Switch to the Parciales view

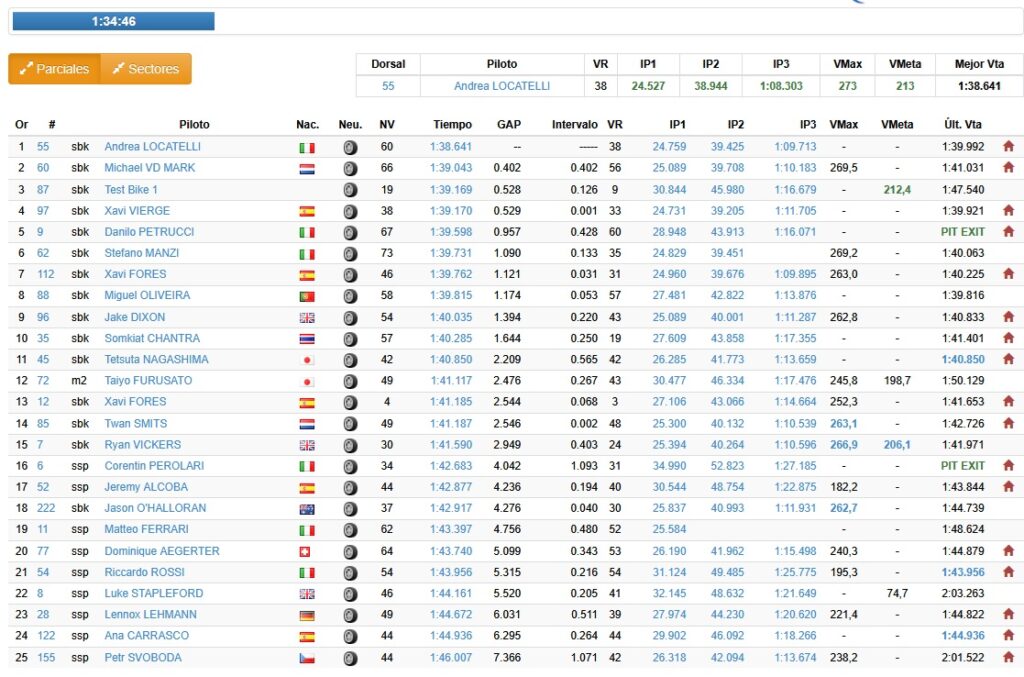[55, 69]
